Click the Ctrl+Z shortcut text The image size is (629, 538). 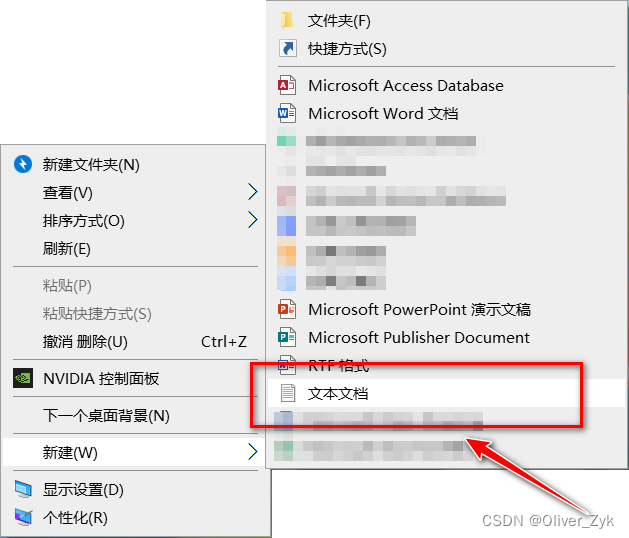[x=224, y=342]
